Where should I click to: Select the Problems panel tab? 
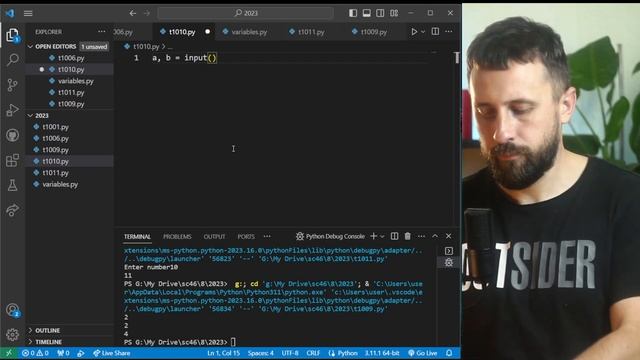pyautogui.click(x=177, y=237)
